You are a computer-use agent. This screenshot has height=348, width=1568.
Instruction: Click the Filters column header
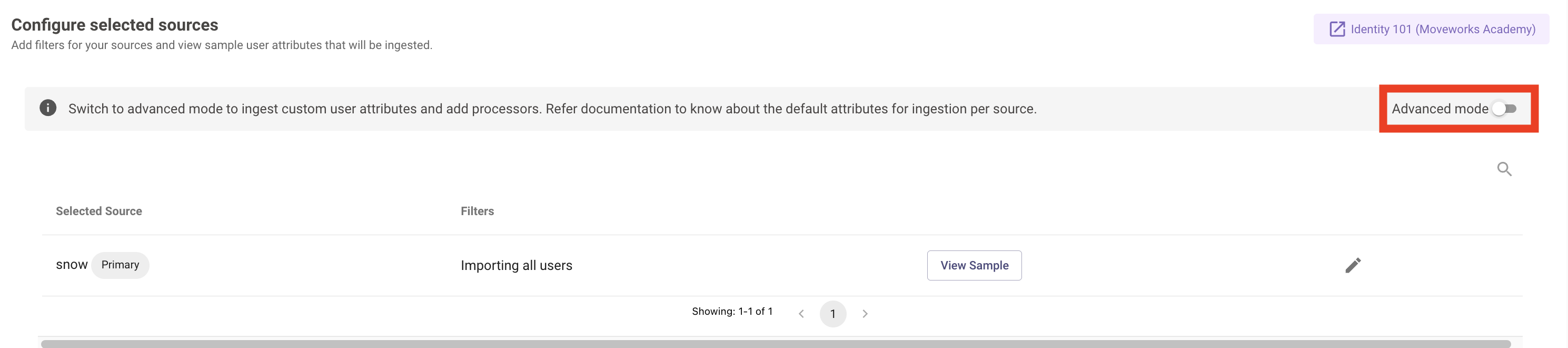coord(477,211)
